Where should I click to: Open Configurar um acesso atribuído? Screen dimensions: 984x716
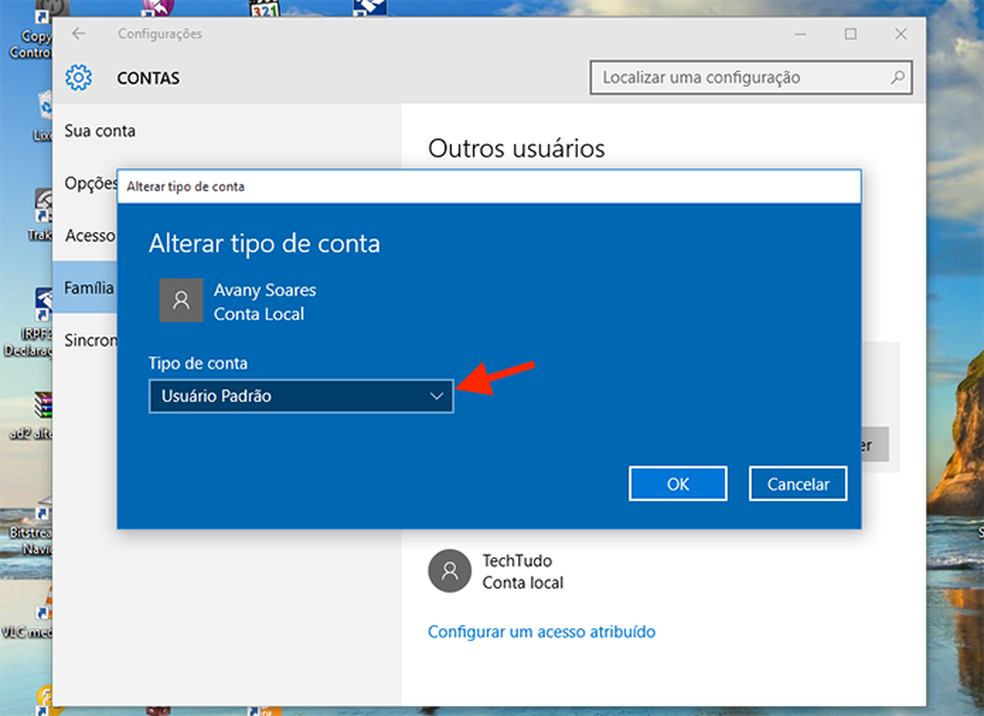(x=541, y=631)
